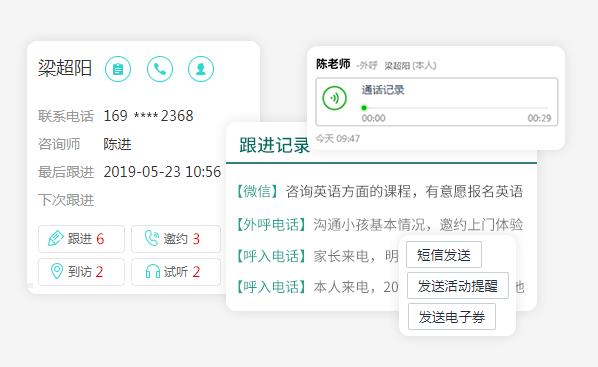Play the call recording audio icon
Screen dimensions: 598x367
tap(334, 98)
